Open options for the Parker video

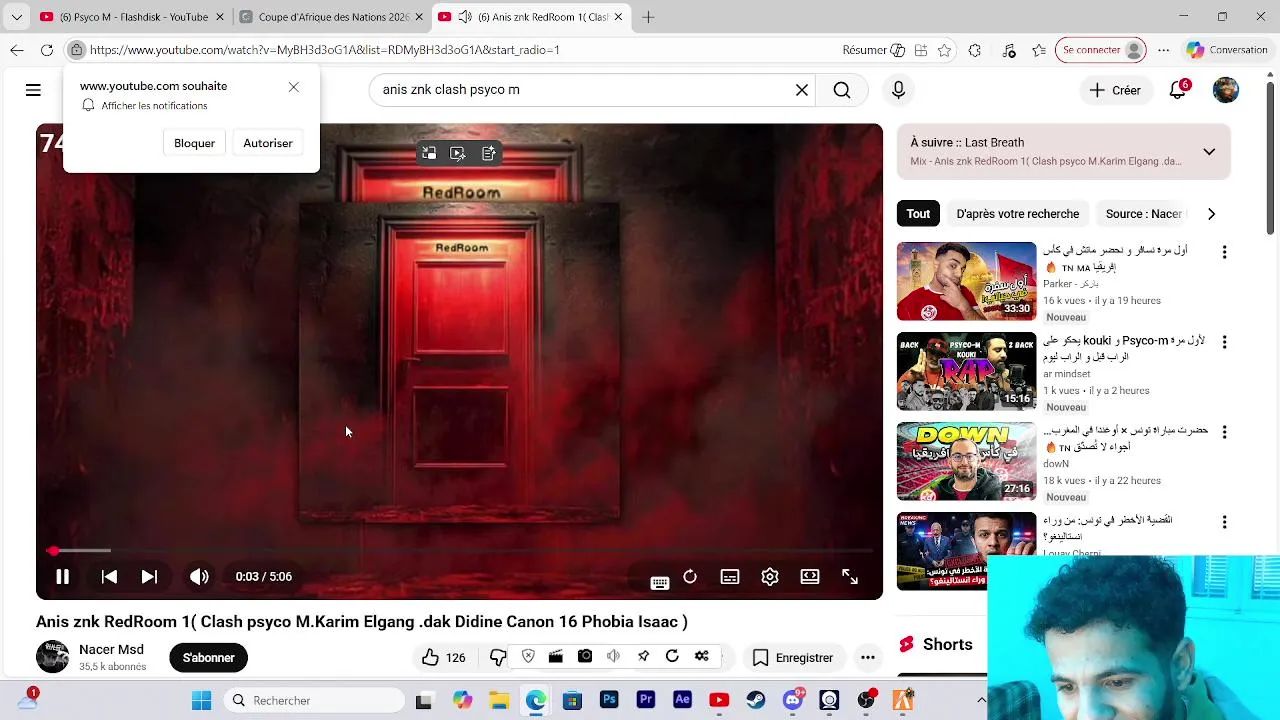(1224, 252)
